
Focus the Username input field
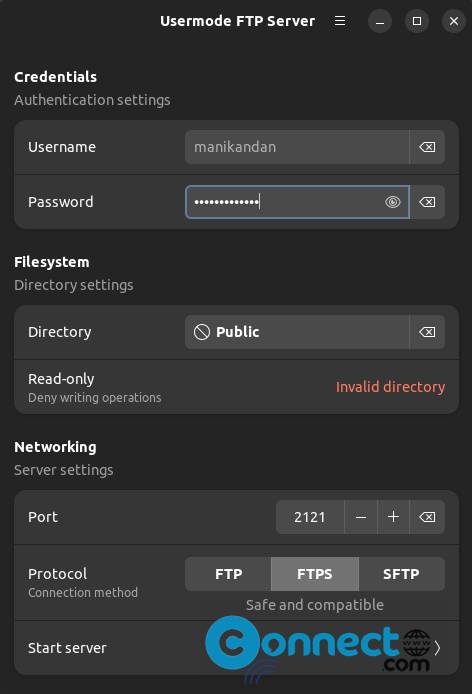click(297, 147)
